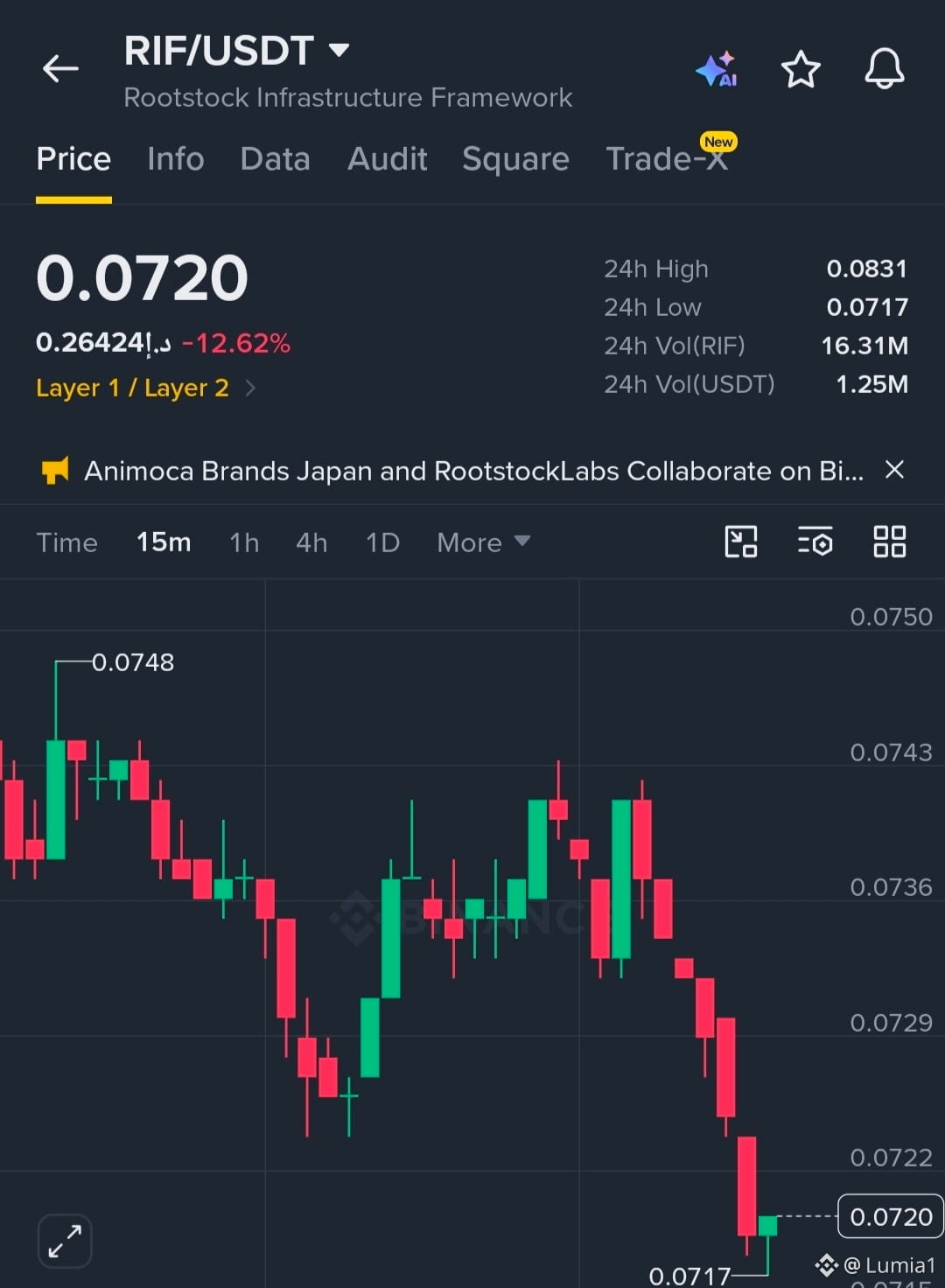Read the Animoca Brands Japan news headline
Screen dimensions: 945x1288
[473, 471]
